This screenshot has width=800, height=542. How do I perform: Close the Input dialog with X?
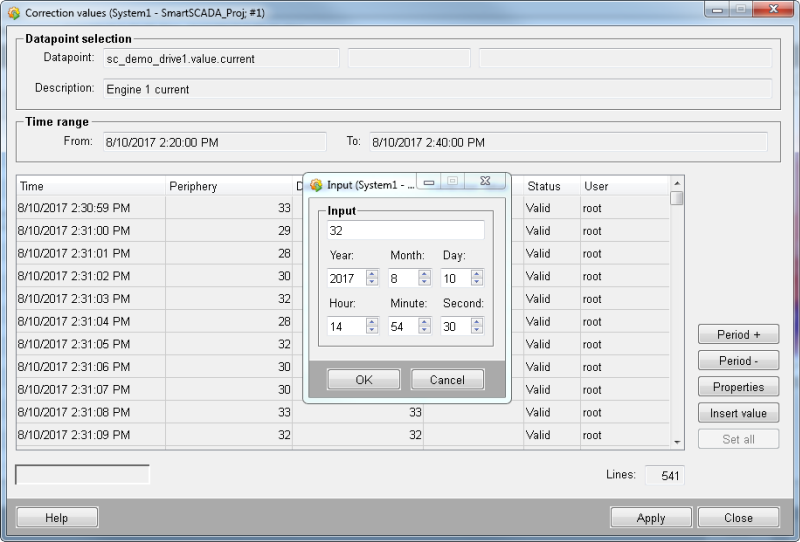485,182
